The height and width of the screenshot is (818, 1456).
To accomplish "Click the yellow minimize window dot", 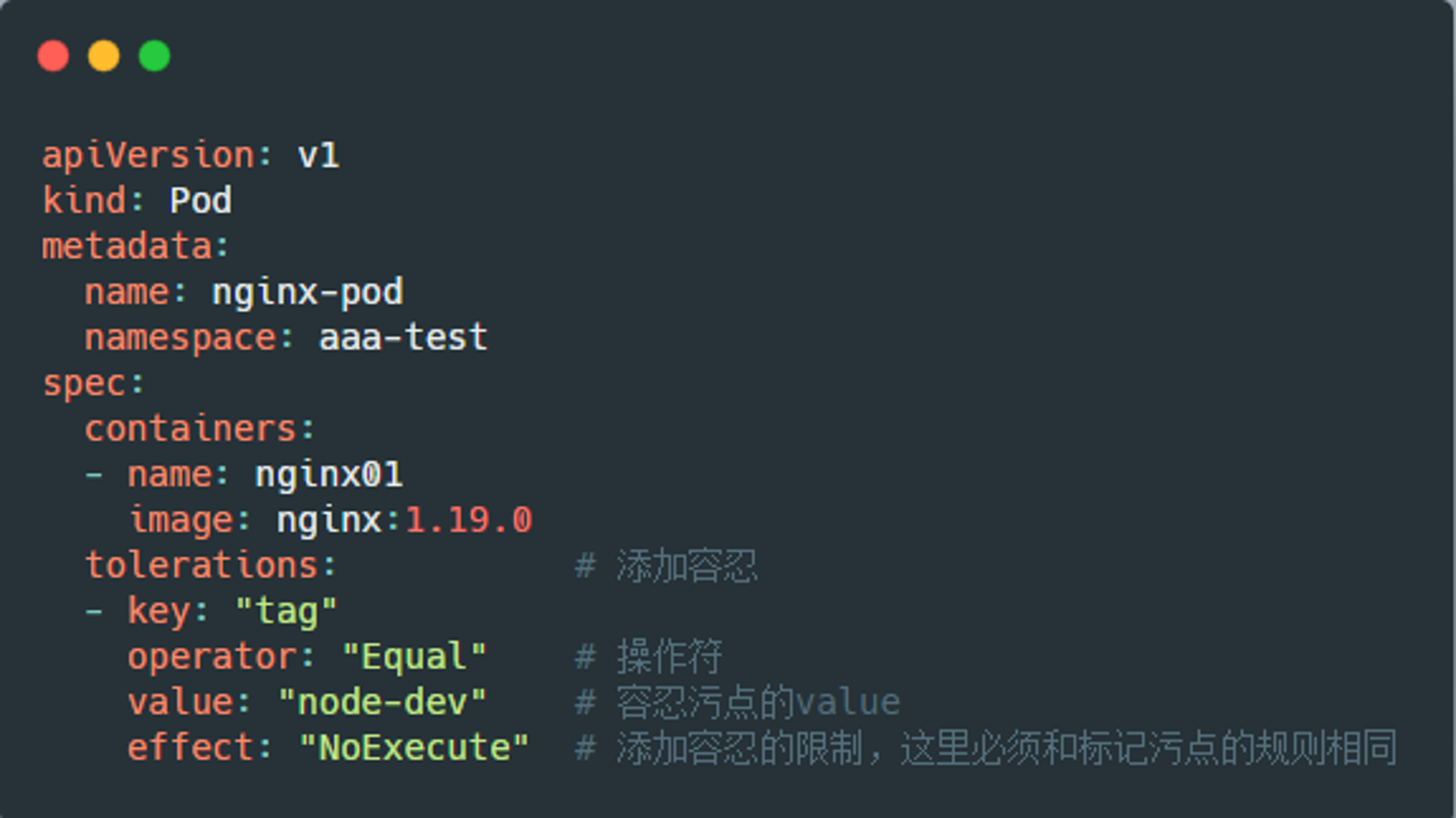I will tap(103, 56).
